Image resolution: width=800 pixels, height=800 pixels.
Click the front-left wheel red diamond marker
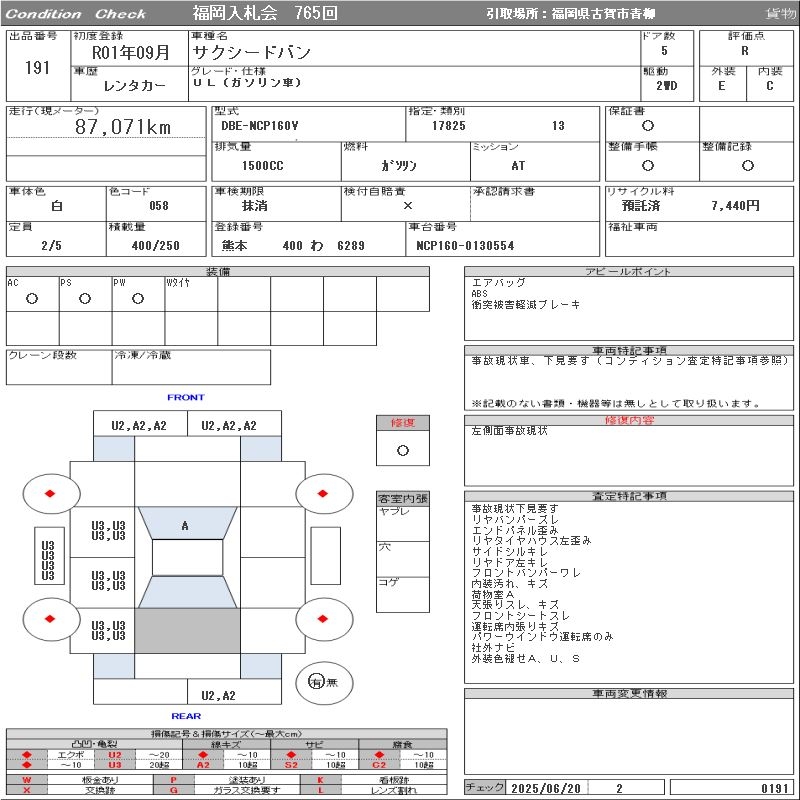pyautogui.click(x=51, y=492)
